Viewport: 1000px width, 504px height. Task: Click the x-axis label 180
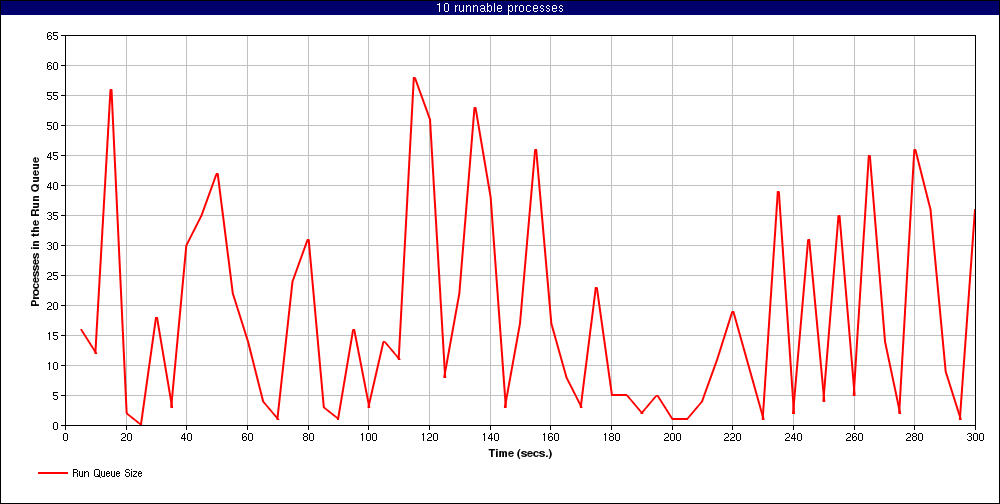pos(611,437)
